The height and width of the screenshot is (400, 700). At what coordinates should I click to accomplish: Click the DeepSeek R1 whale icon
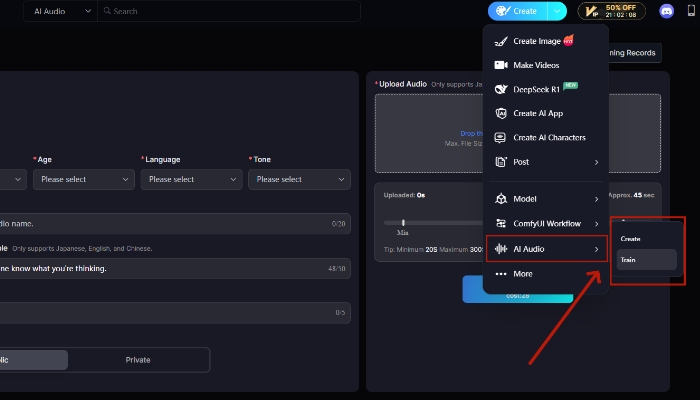tap(501, 89)
